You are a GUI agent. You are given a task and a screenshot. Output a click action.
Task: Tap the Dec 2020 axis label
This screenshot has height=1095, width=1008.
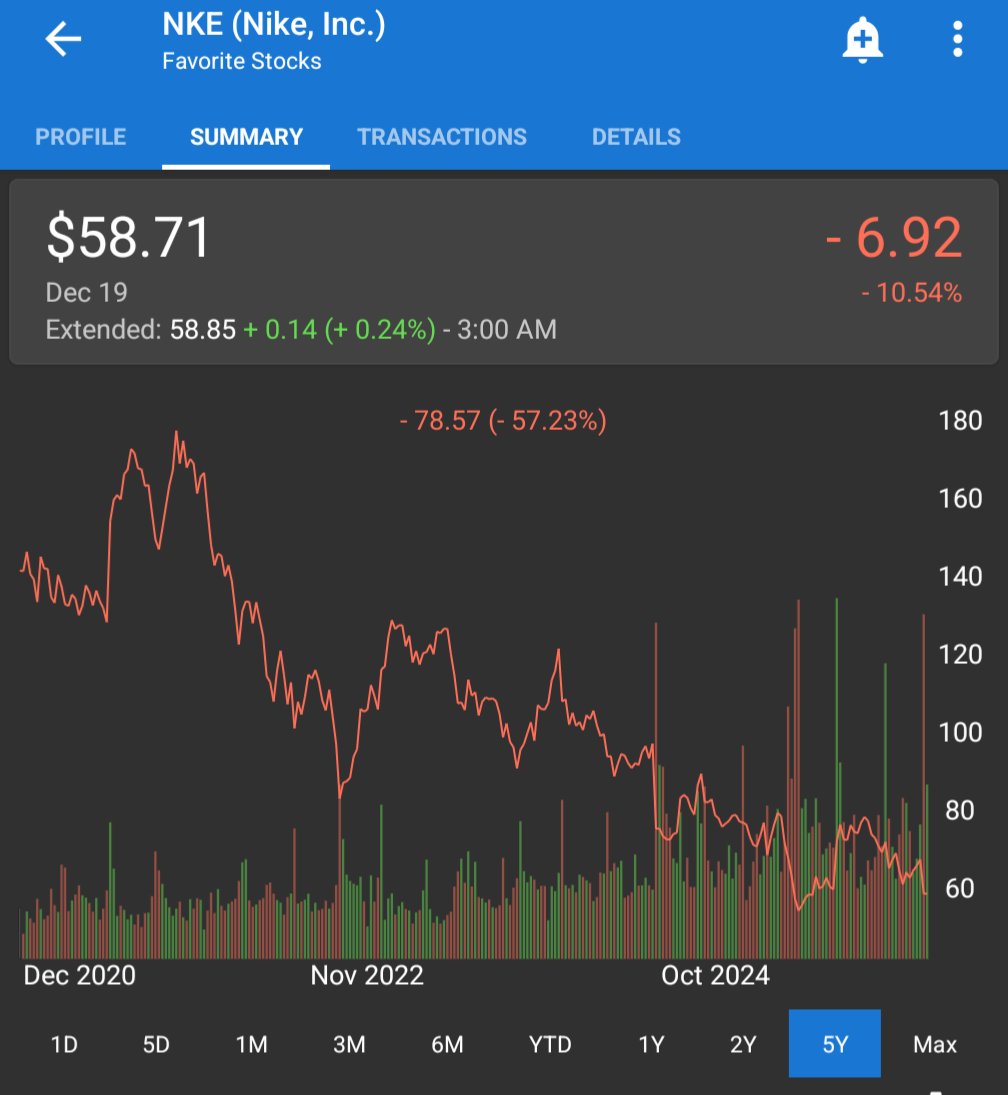tap(80, 976)
